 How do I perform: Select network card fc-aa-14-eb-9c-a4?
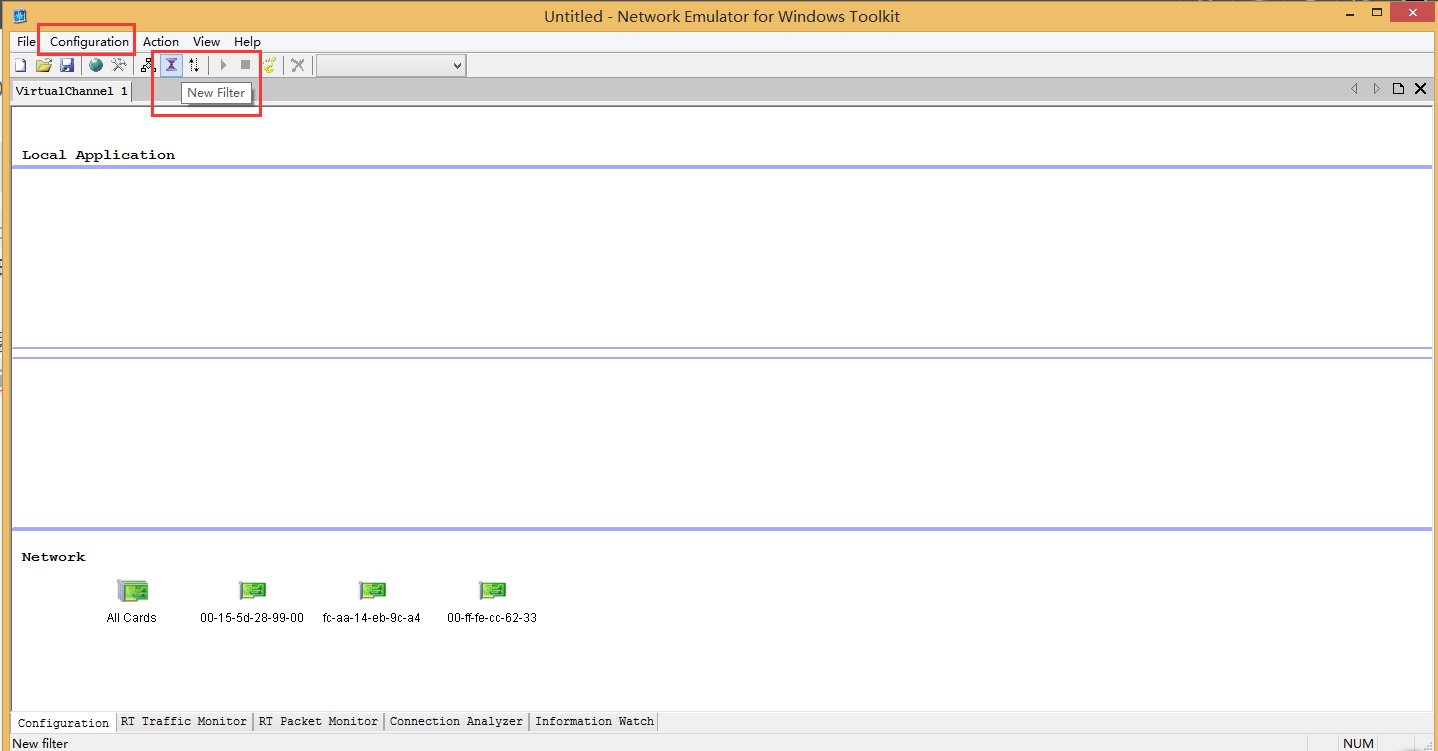372,601
